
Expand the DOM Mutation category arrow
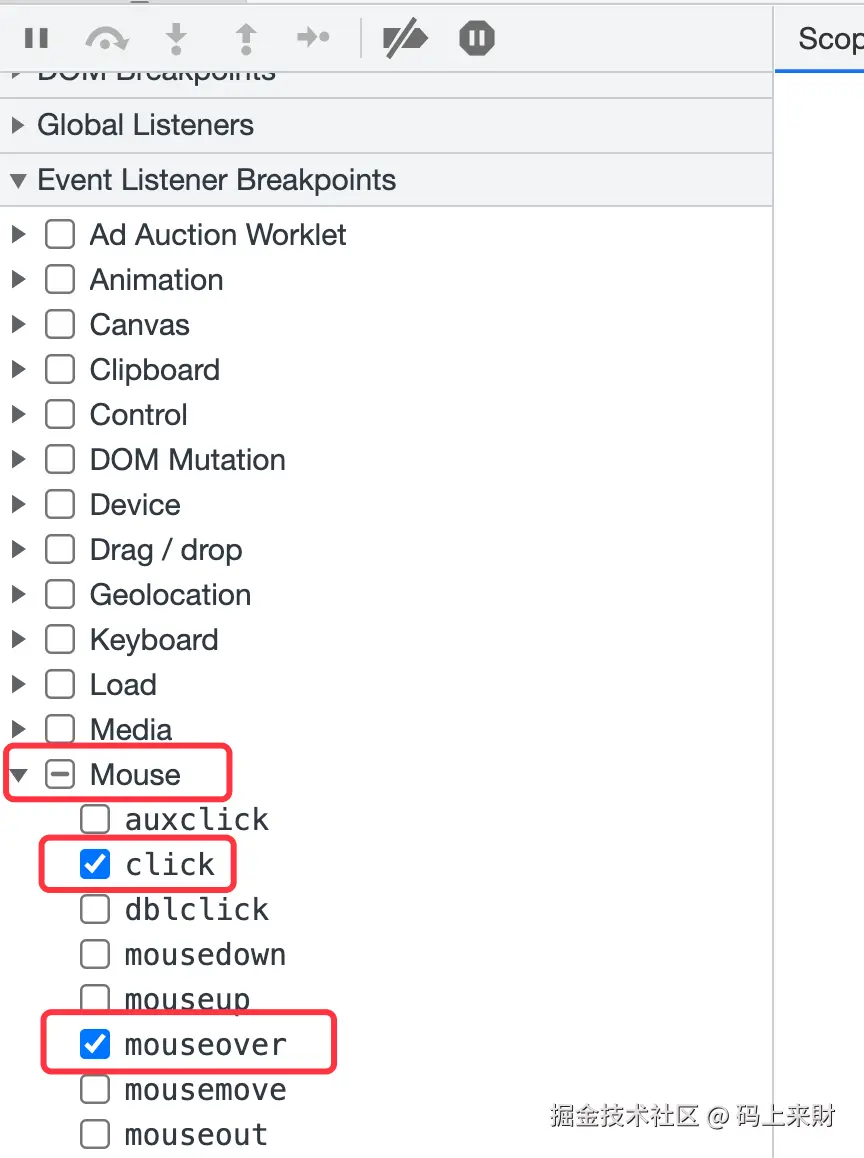point(18,460)
